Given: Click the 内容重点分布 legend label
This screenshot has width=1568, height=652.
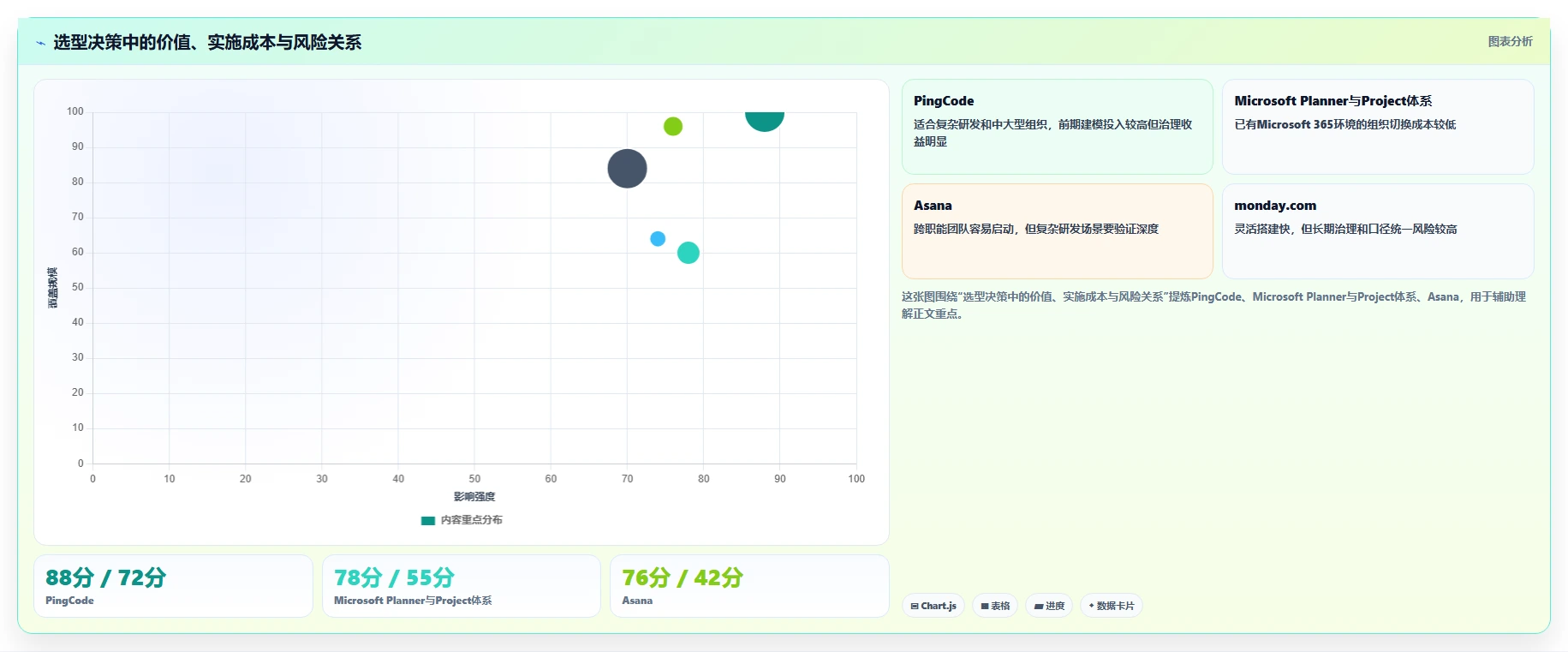Looking at the screenshot, I should tap(472, 520).
